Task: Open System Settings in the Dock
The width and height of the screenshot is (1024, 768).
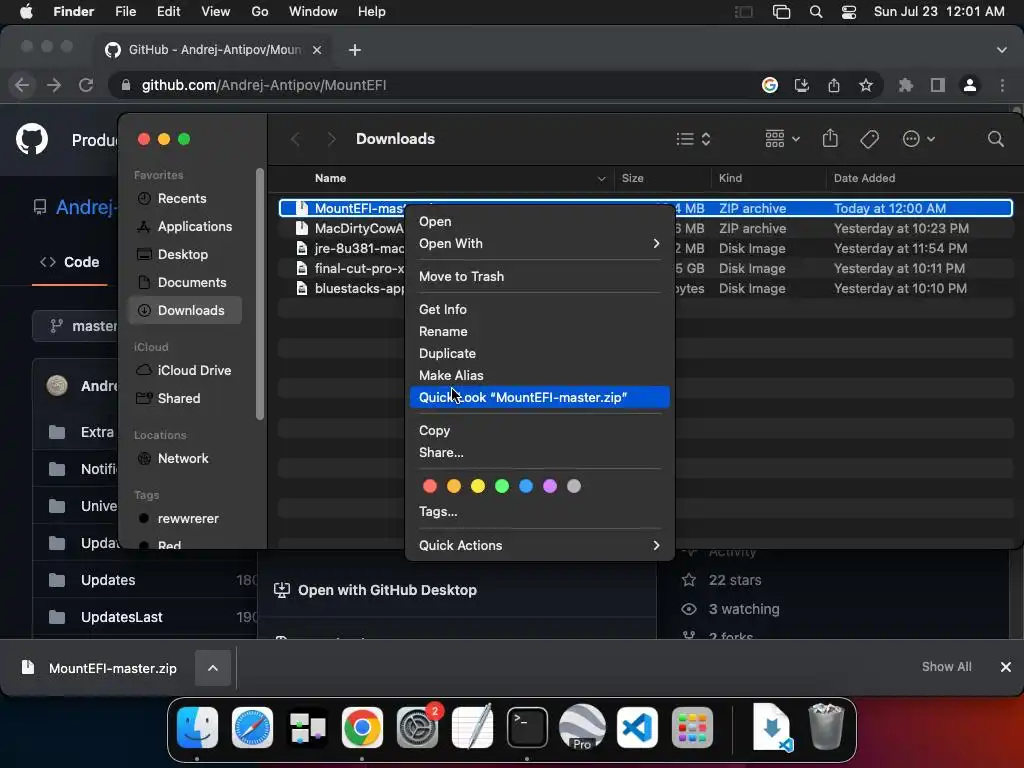Action: click(x=417, y=727)
